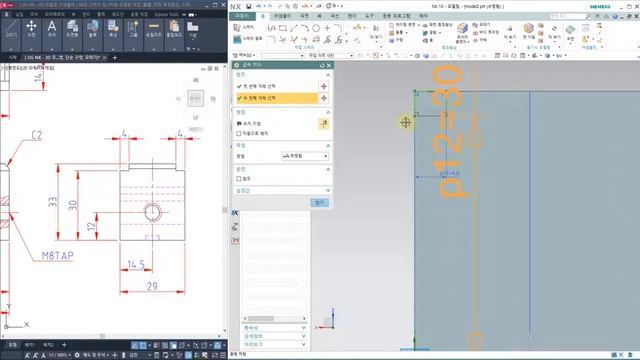Click the Block panel icon in AutoCAD ribbon

pyautogui.click(x=93, y=27)
